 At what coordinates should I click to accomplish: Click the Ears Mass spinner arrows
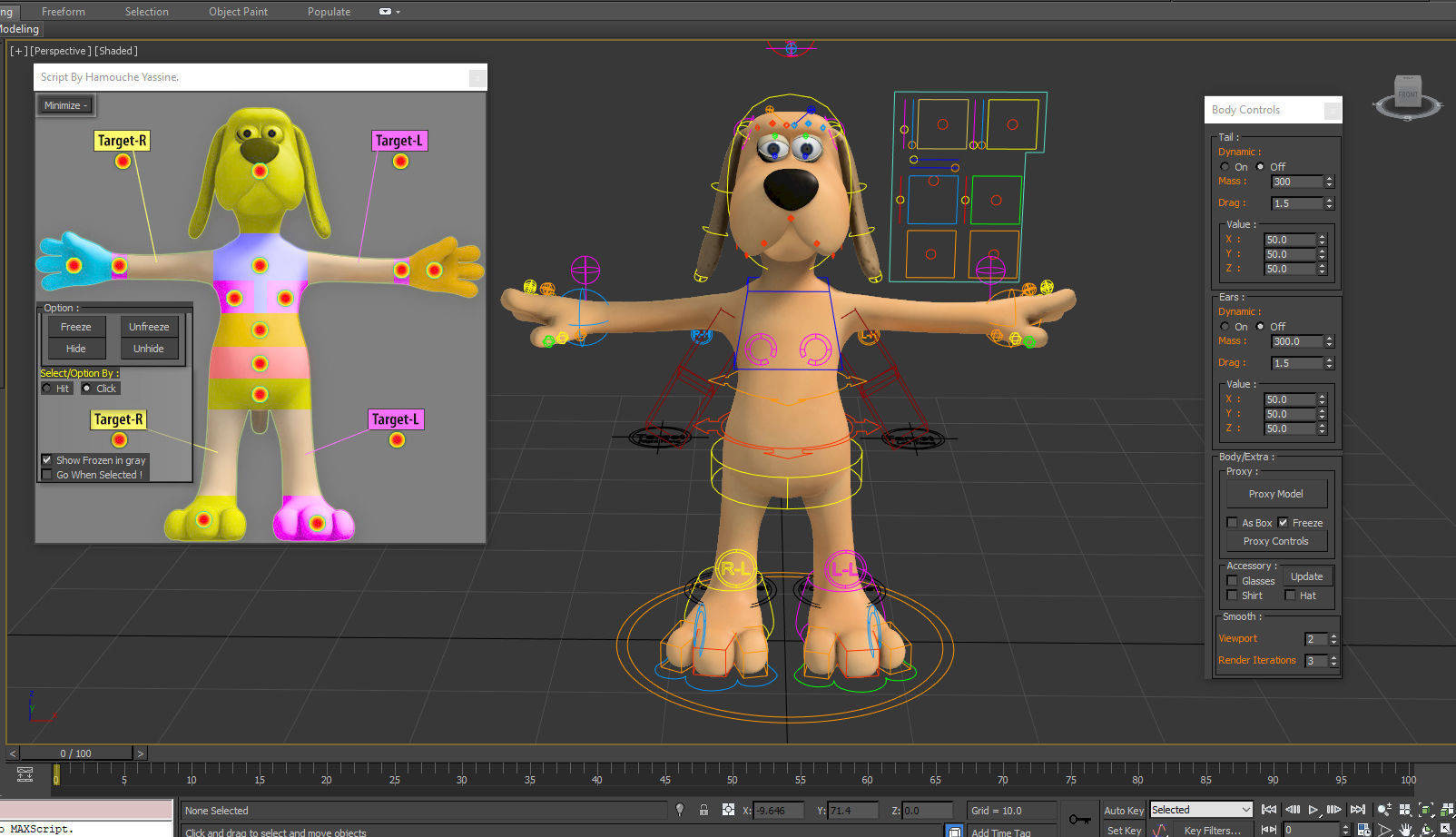(1329, 341)
